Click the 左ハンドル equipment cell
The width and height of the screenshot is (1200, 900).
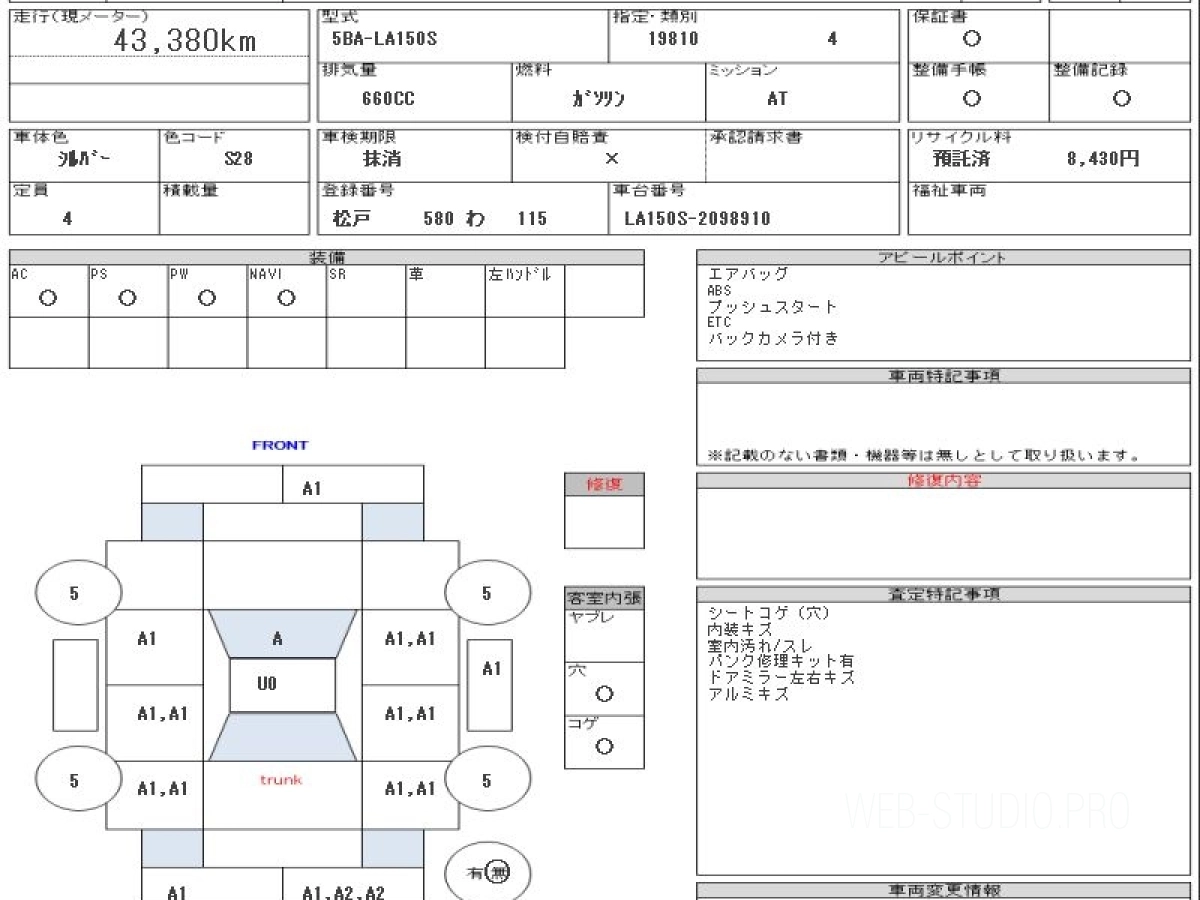pyautogui.click(x=525, y=291)
